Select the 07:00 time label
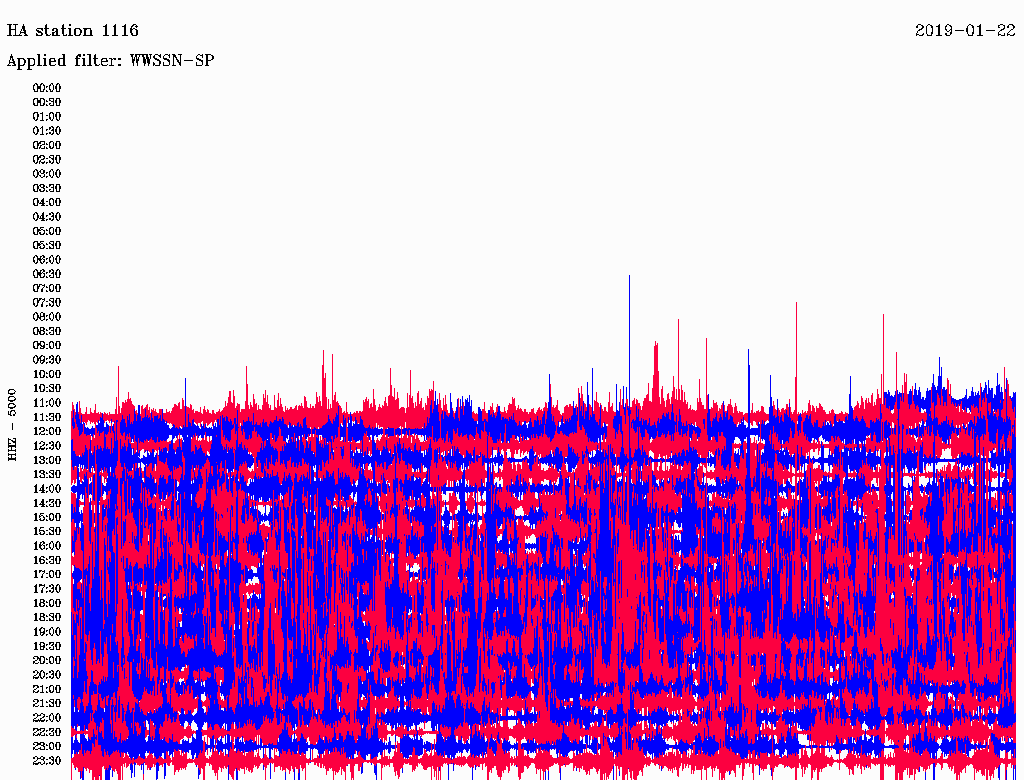 pos(47,289)
